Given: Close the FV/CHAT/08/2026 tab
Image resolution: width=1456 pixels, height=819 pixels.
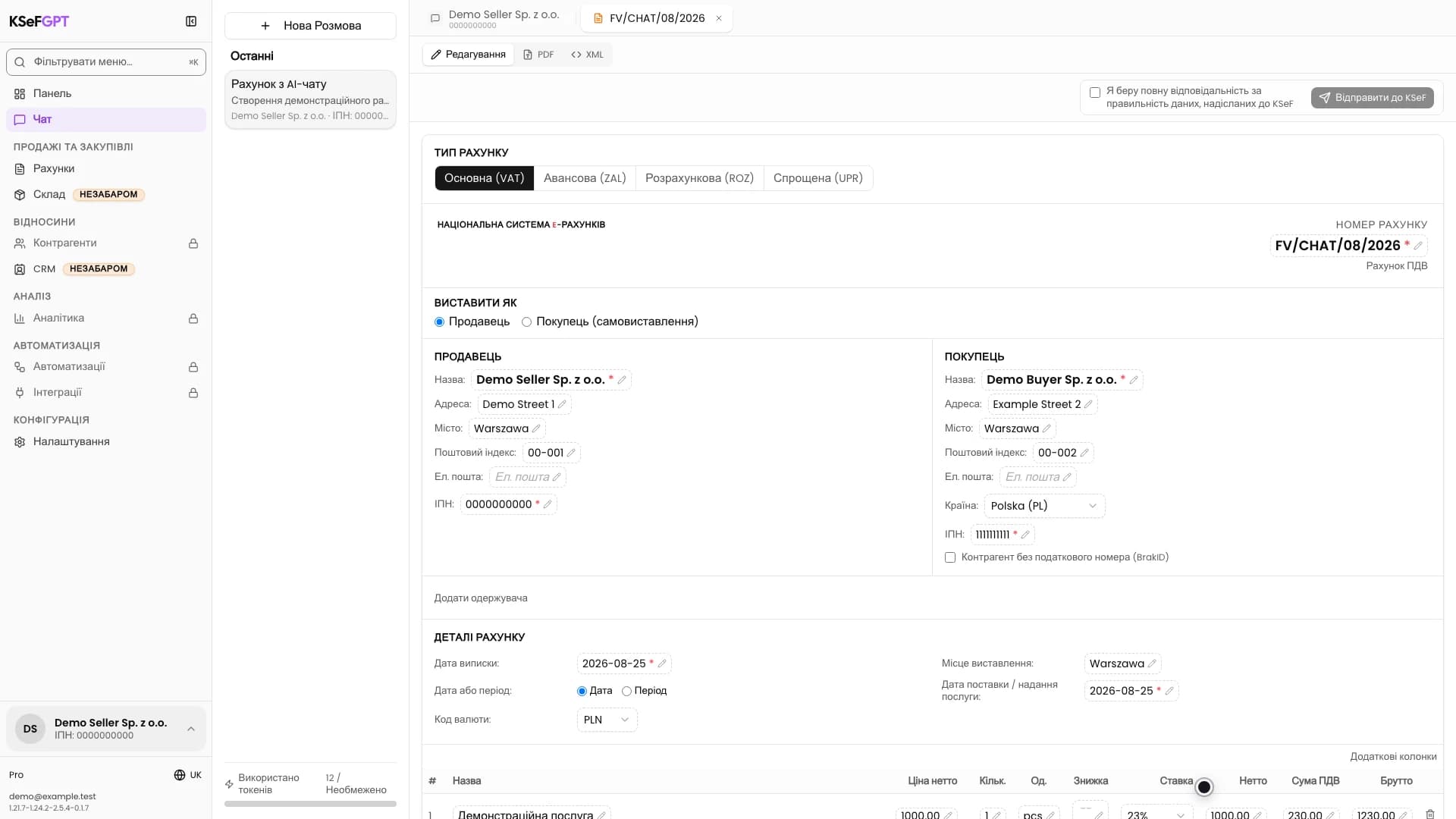Looking at the screenshot, I should (x=719, y=18).
